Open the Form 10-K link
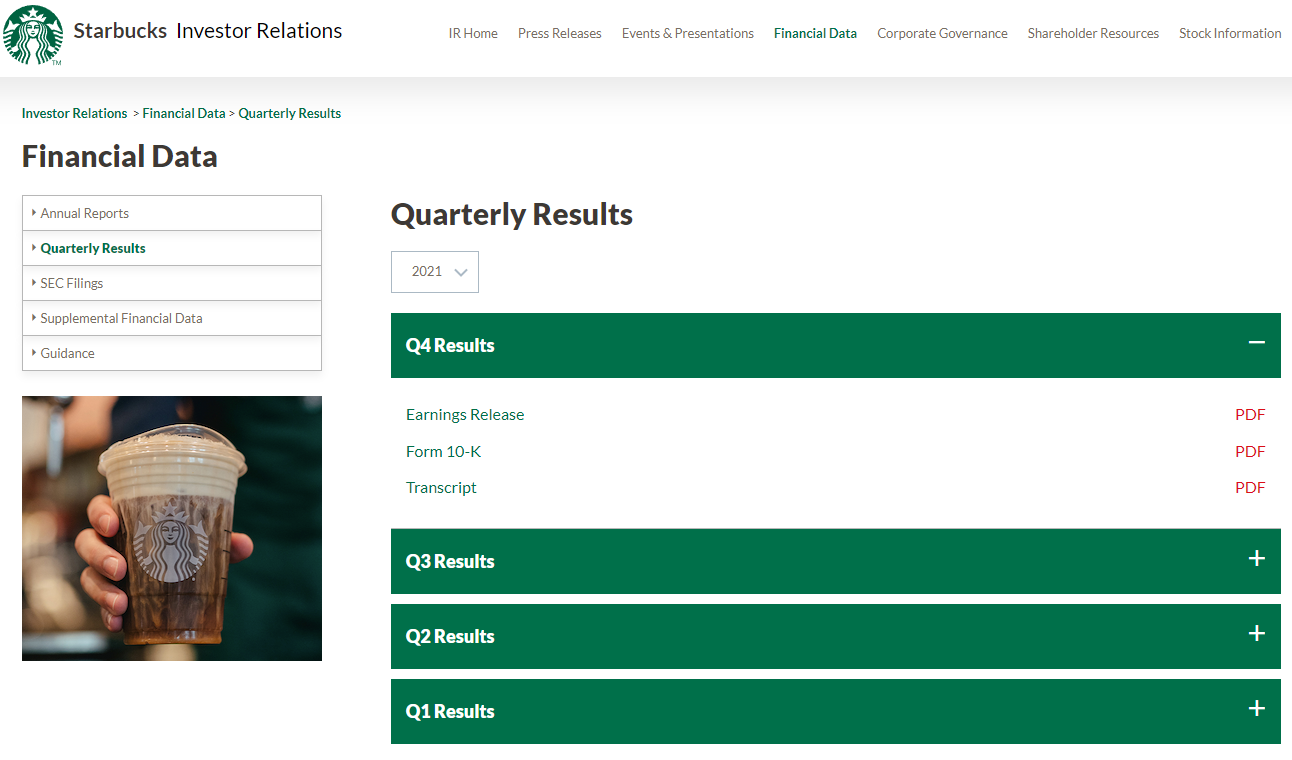Image resolution: width=1292 pixels, height=760 pixels. [x=443, y=451]
